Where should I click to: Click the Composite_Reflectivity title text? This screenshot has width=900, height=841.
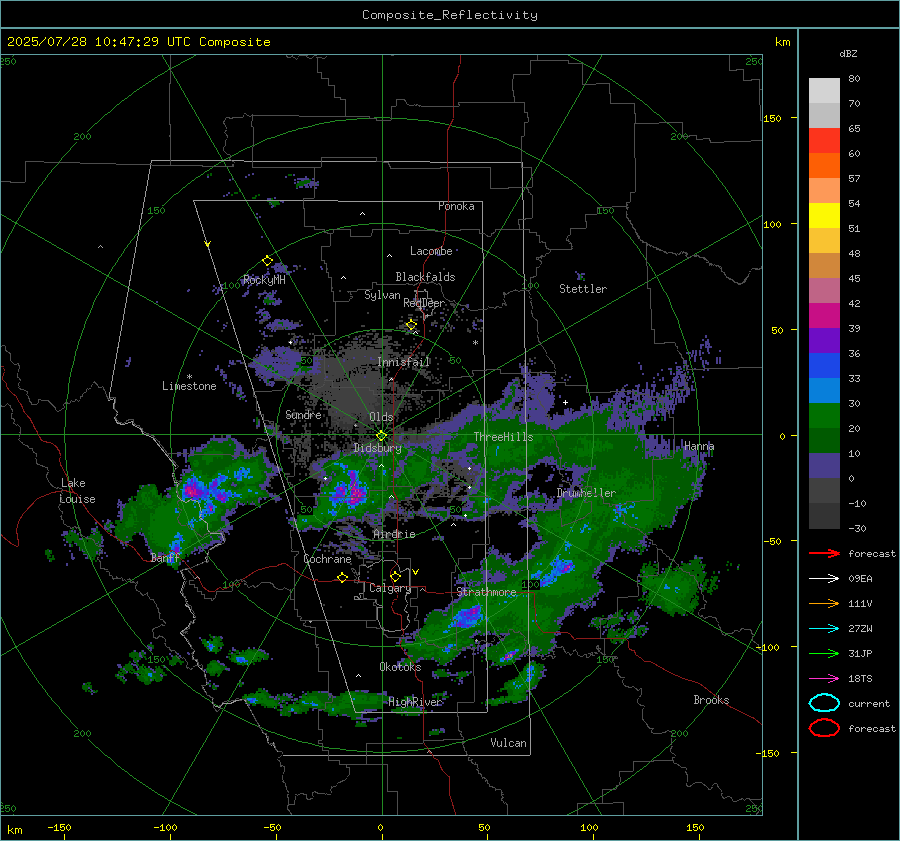click(450, 15)
